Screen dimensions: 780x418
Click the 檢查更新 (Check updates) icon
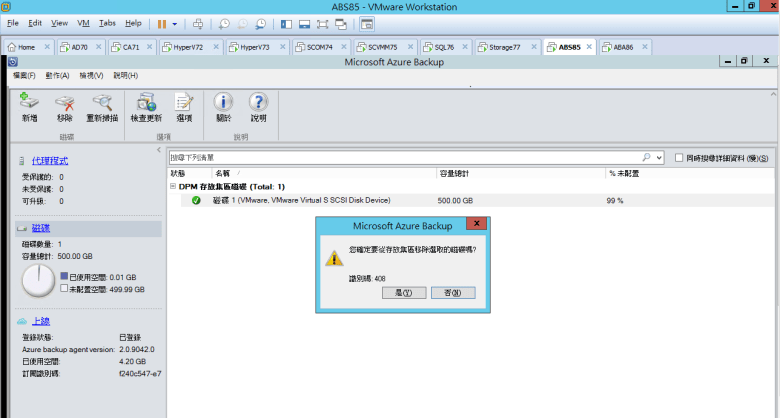146,103
